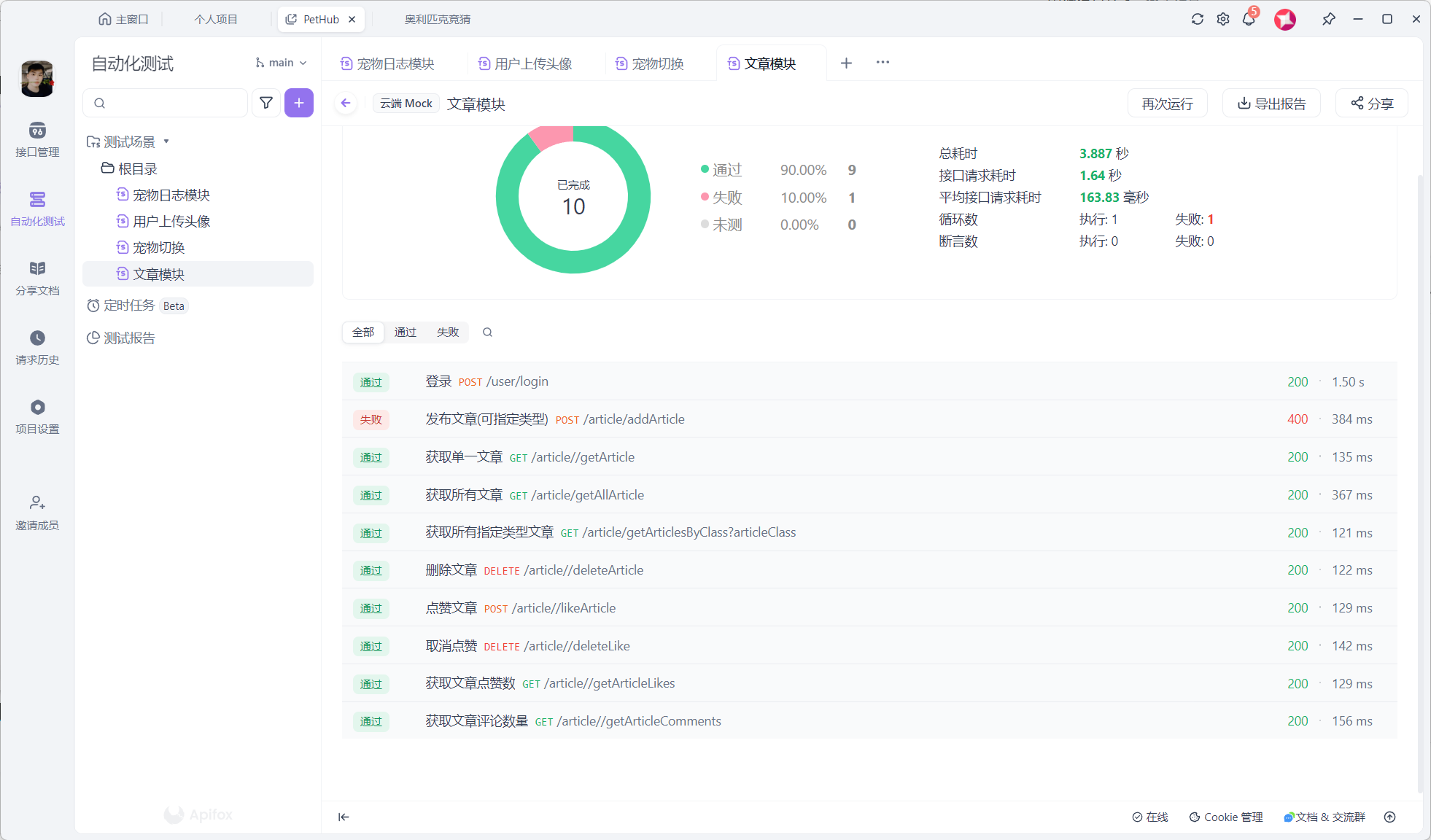Open settings gear in title bar
The height and width of the screenshot is (840, 1431).
coord(1223,19)
